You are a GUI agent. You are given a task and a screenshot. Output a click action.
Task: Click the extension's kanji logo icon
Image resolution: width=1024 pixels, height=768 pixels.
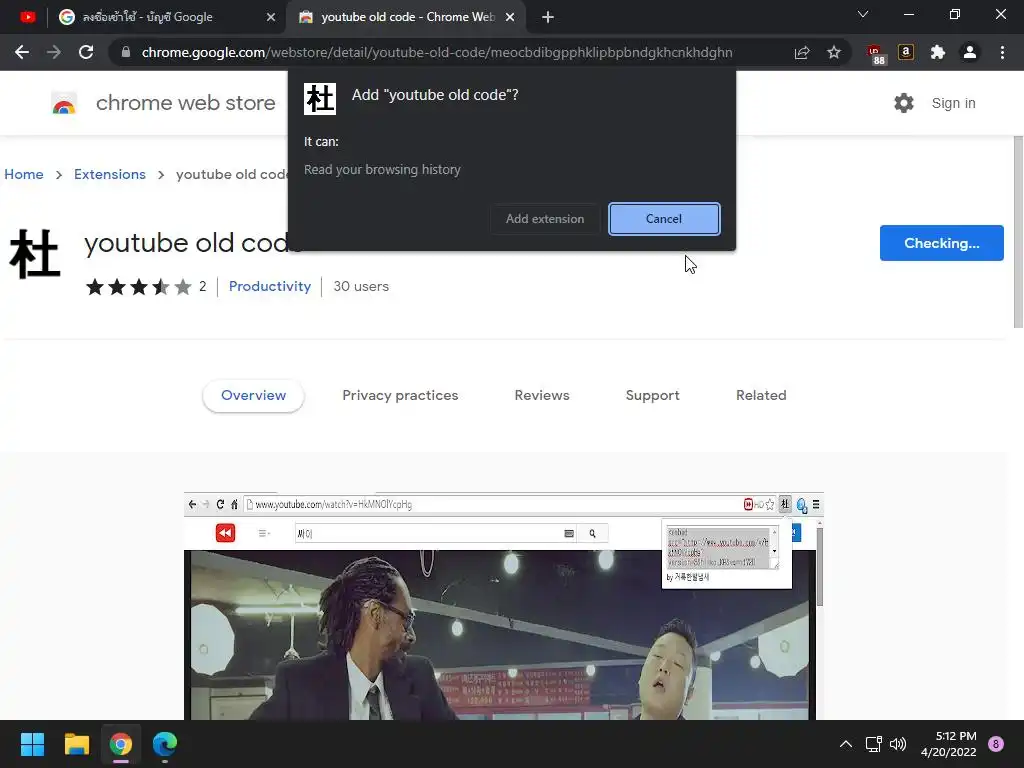[x=35, y=253]
